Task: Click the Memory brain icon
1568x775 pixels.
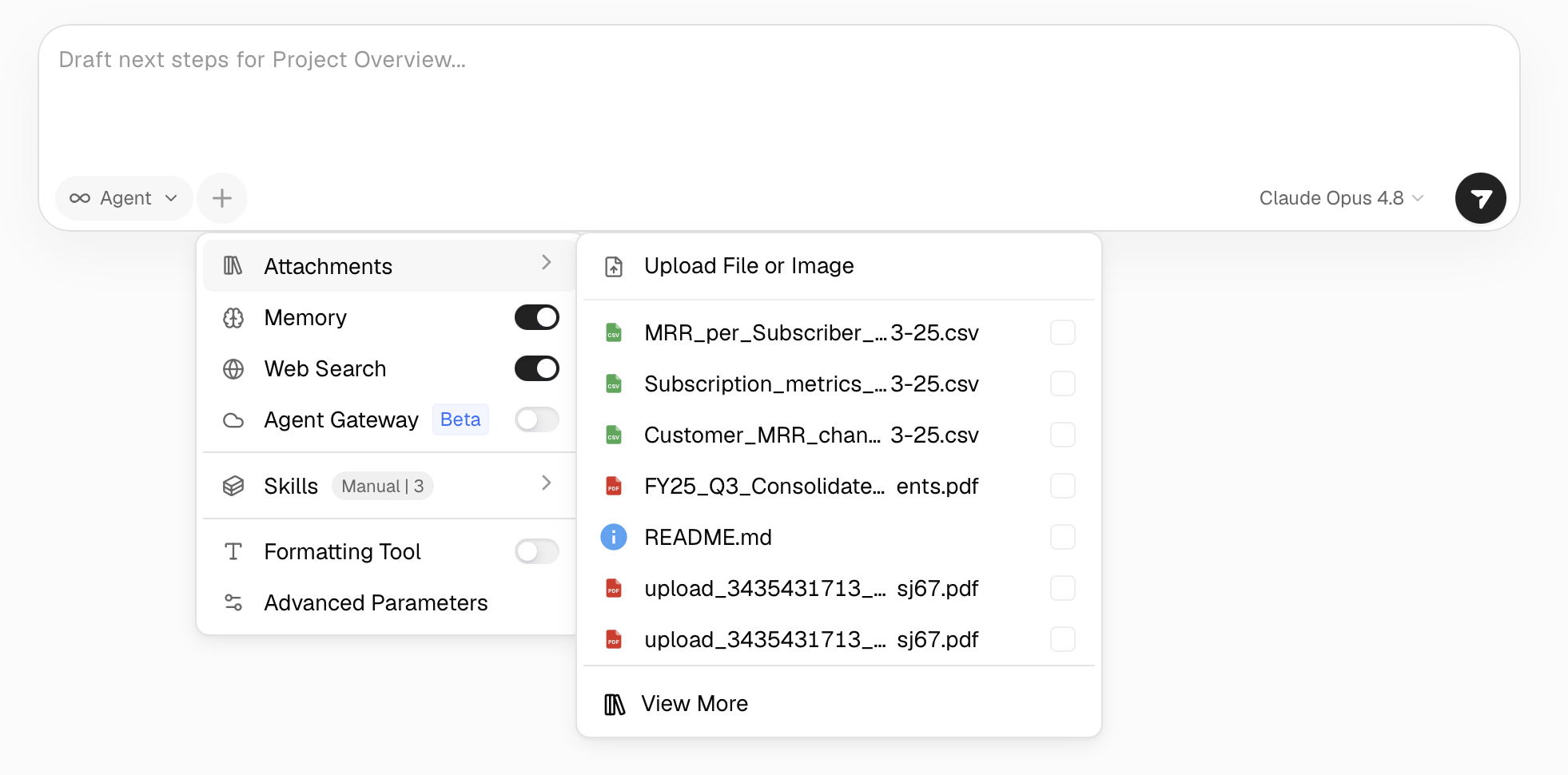Action: click(233, 318)
